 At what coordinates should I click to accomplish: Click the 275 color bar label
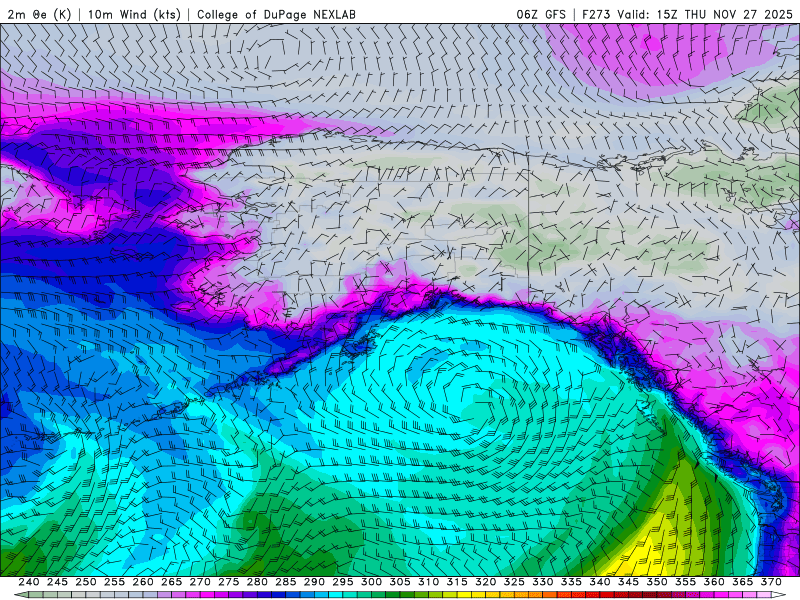229,582
